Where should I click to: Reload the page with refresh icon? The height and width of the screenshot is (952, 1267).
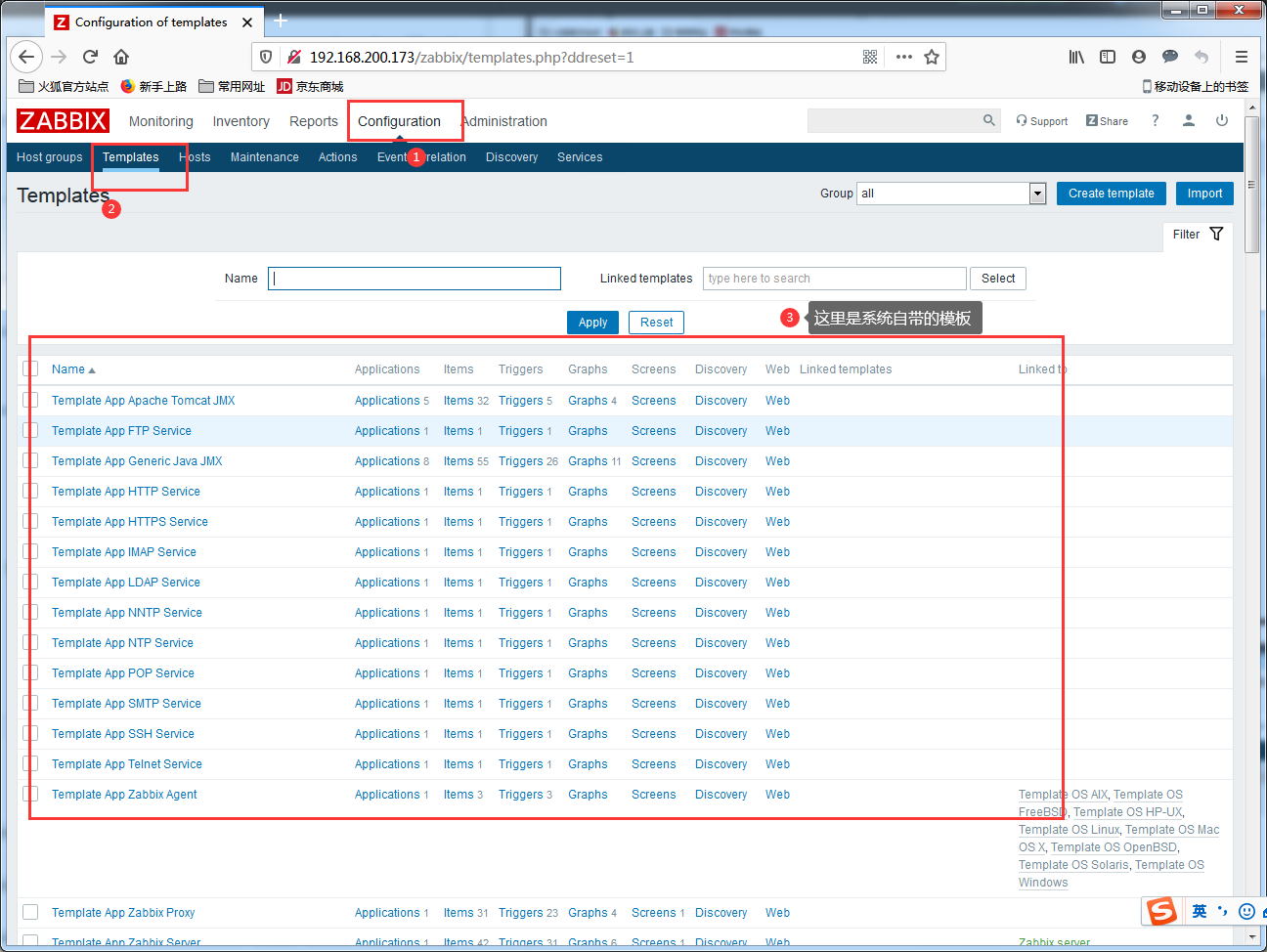(90, 57)
